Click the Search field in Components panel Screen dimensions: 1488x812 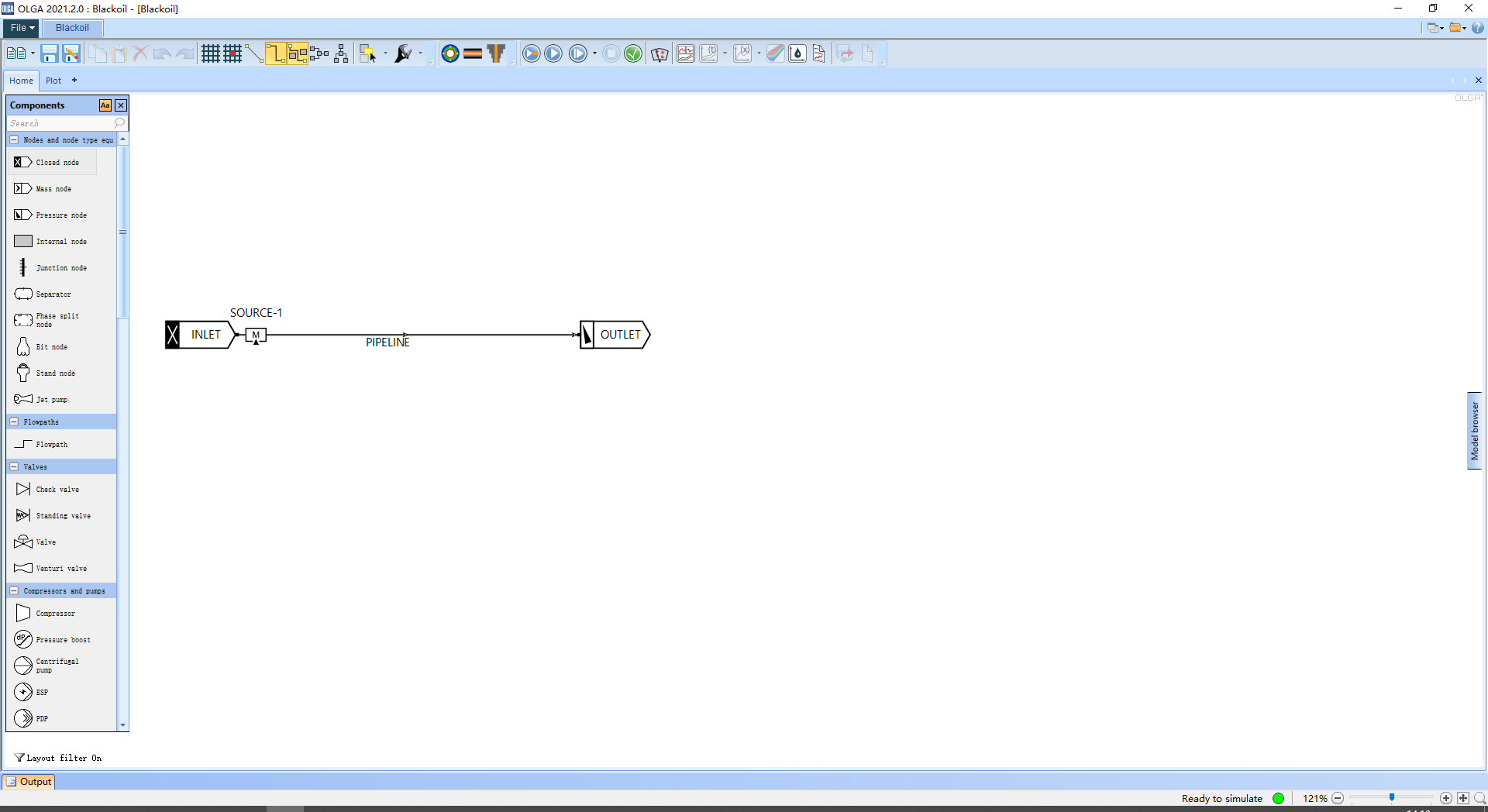67,123
